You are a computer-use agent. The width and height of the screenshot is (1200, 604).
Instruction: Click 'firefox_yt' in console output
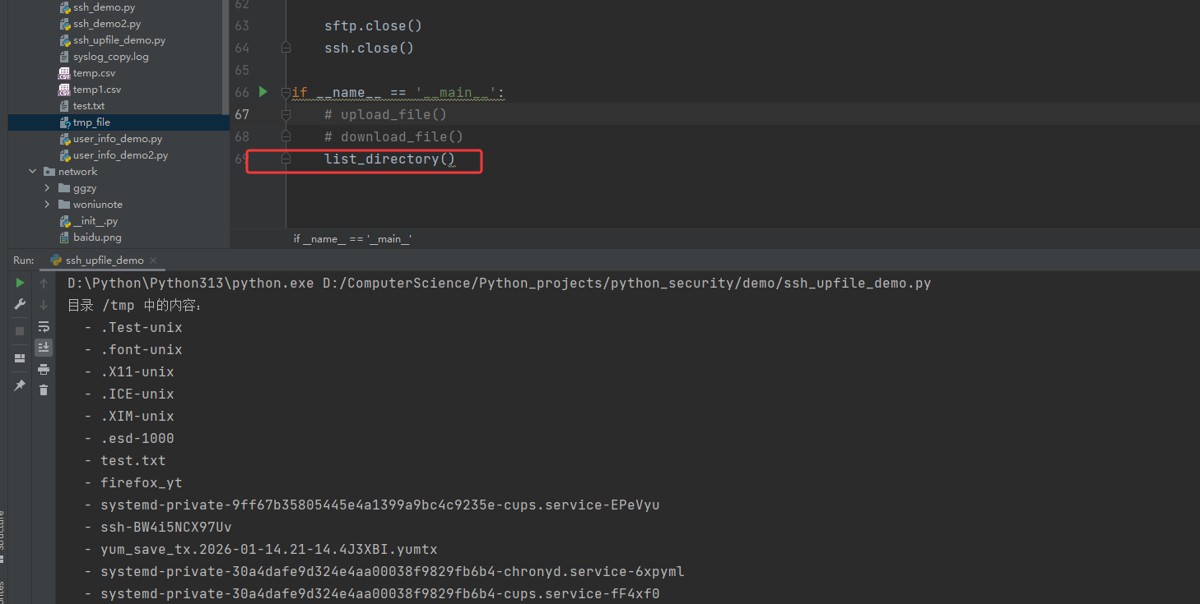pos(141,483)
